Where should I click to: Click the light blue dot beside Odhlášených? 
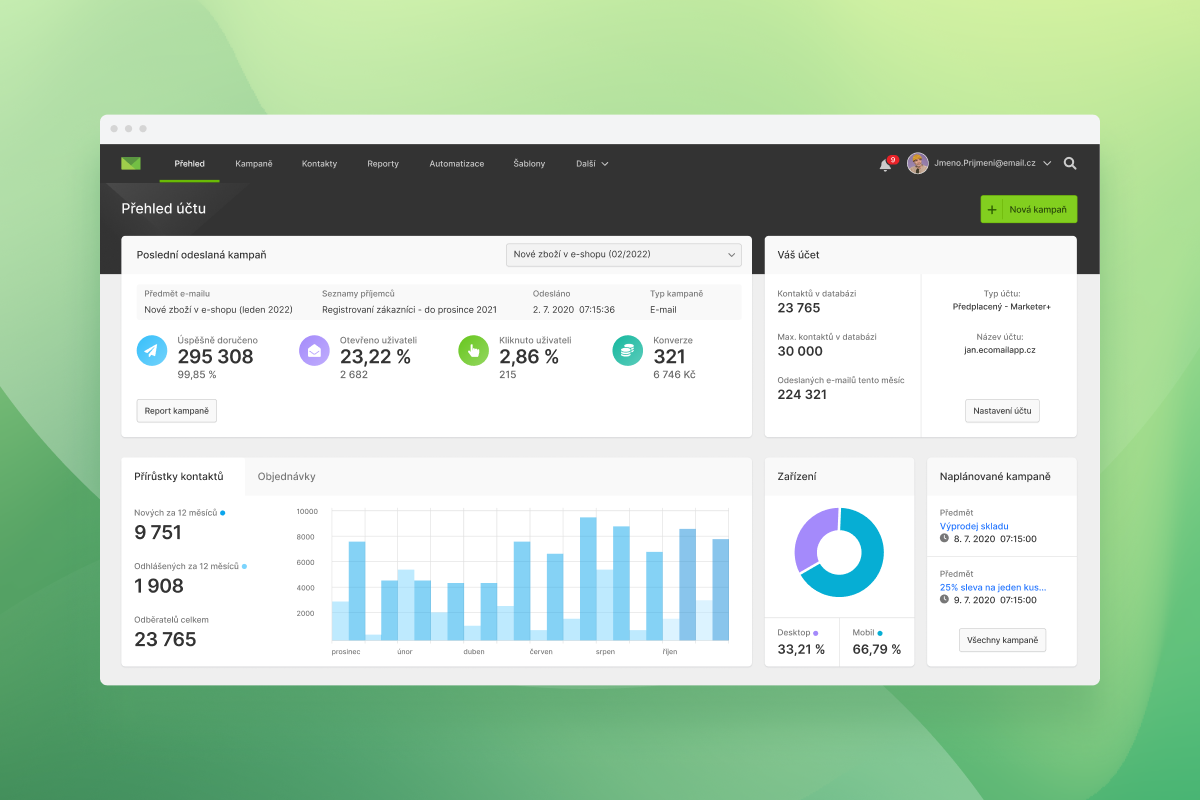(x=244, y=566)
